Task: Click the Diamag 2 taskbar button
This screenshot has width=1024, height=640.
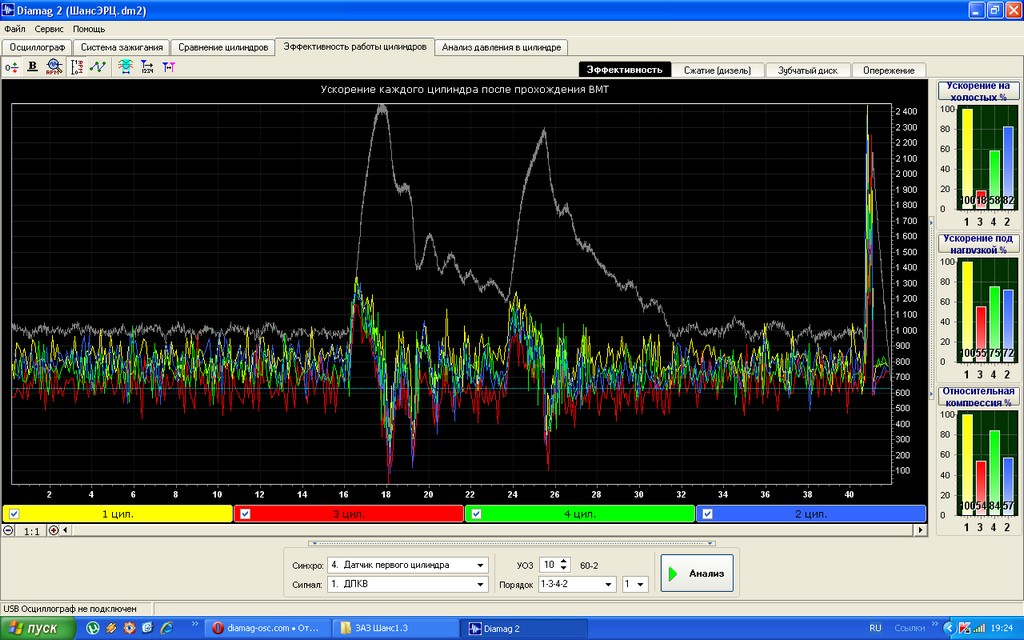Action: coord(523,628)
